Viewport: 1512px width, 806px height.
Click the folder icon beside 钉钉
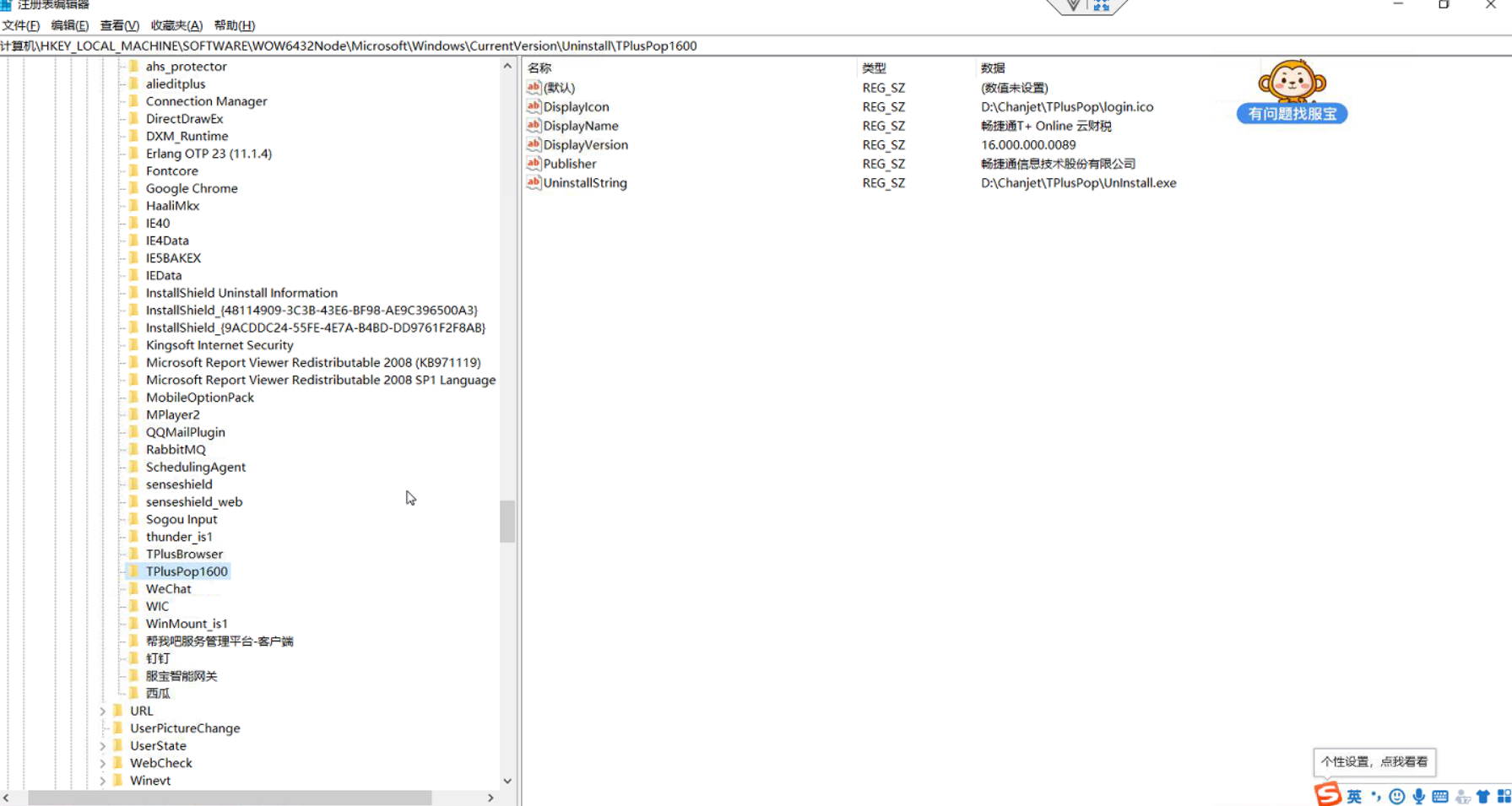[x=133, y=657]
